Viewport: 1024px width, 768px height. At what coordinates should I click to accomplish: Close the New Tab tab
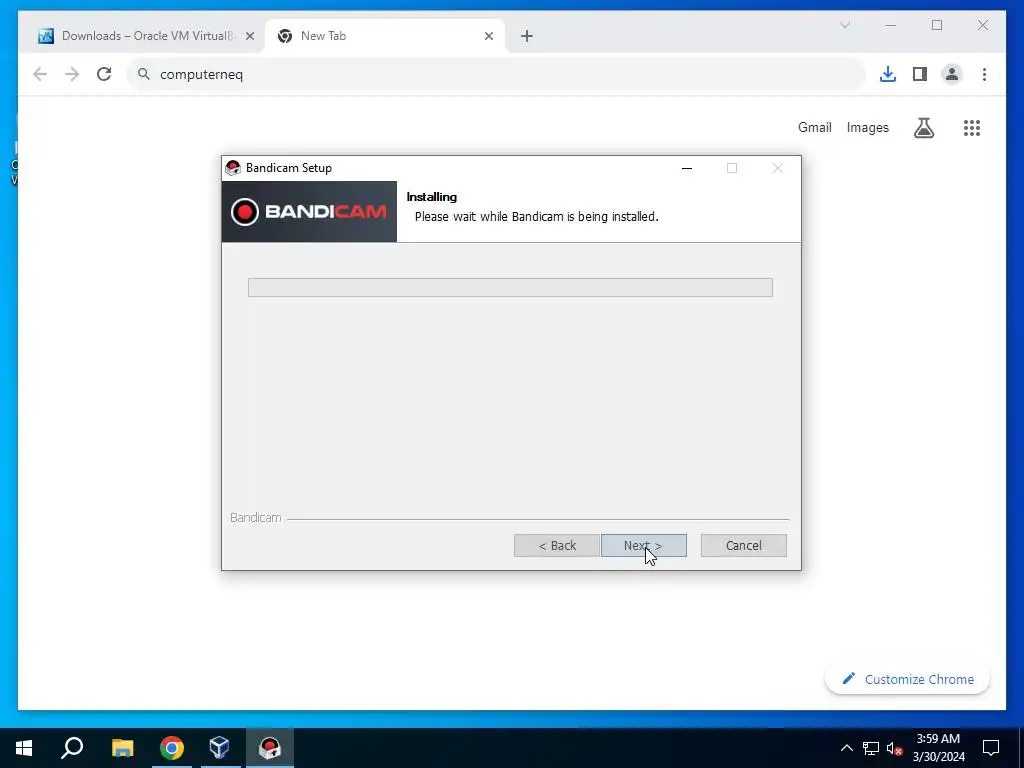click(488, 37)
